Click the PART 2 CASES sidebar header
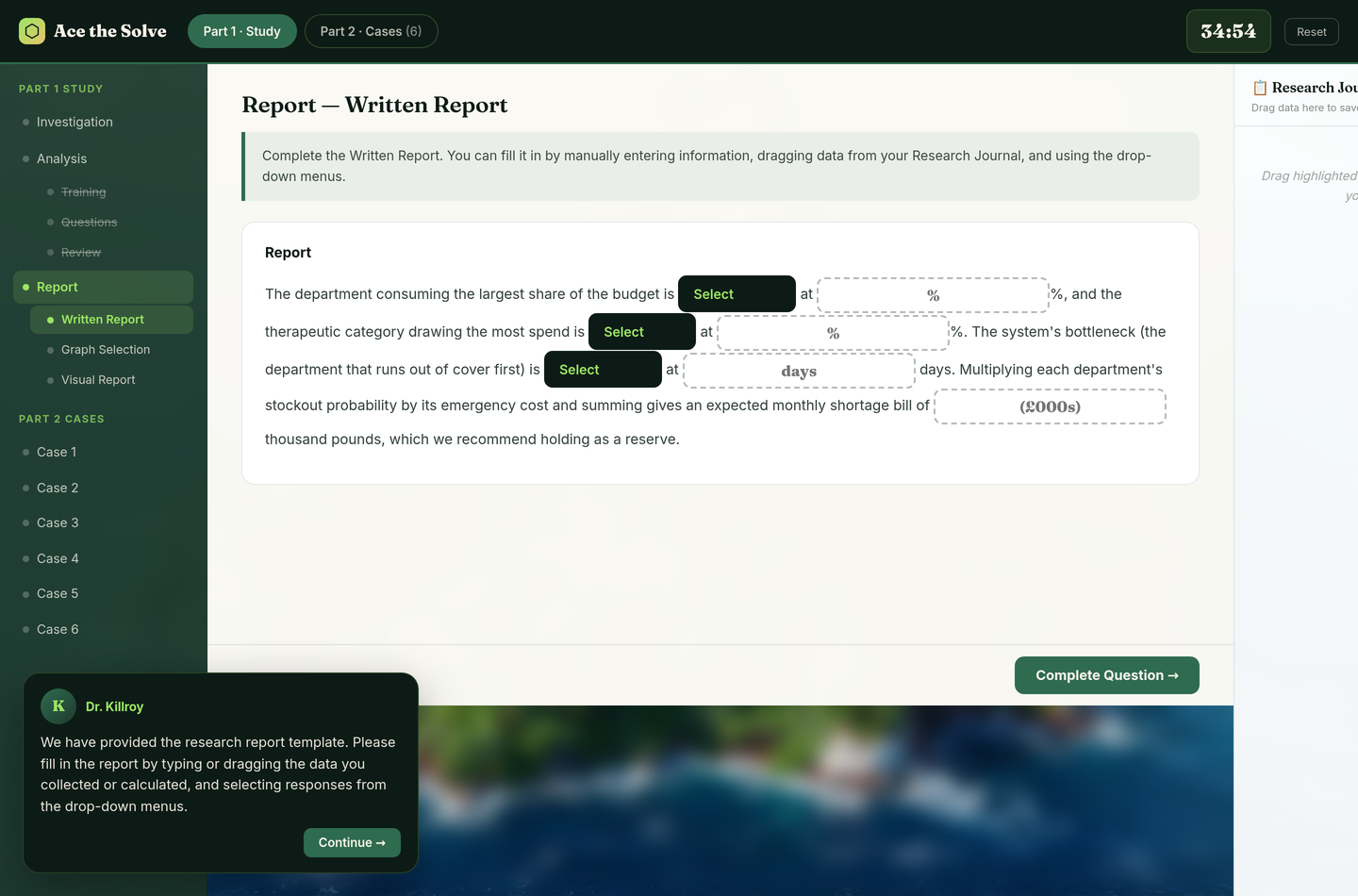The image size is (1358, 896). 61,419
